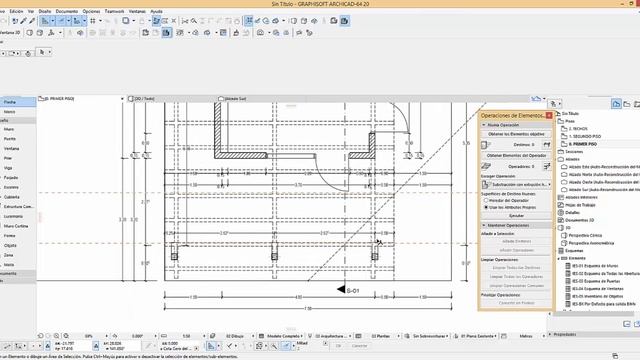This screenshot has height=360, width=640.
Task: Select the Puerta door tool
Action: (18, 139)
